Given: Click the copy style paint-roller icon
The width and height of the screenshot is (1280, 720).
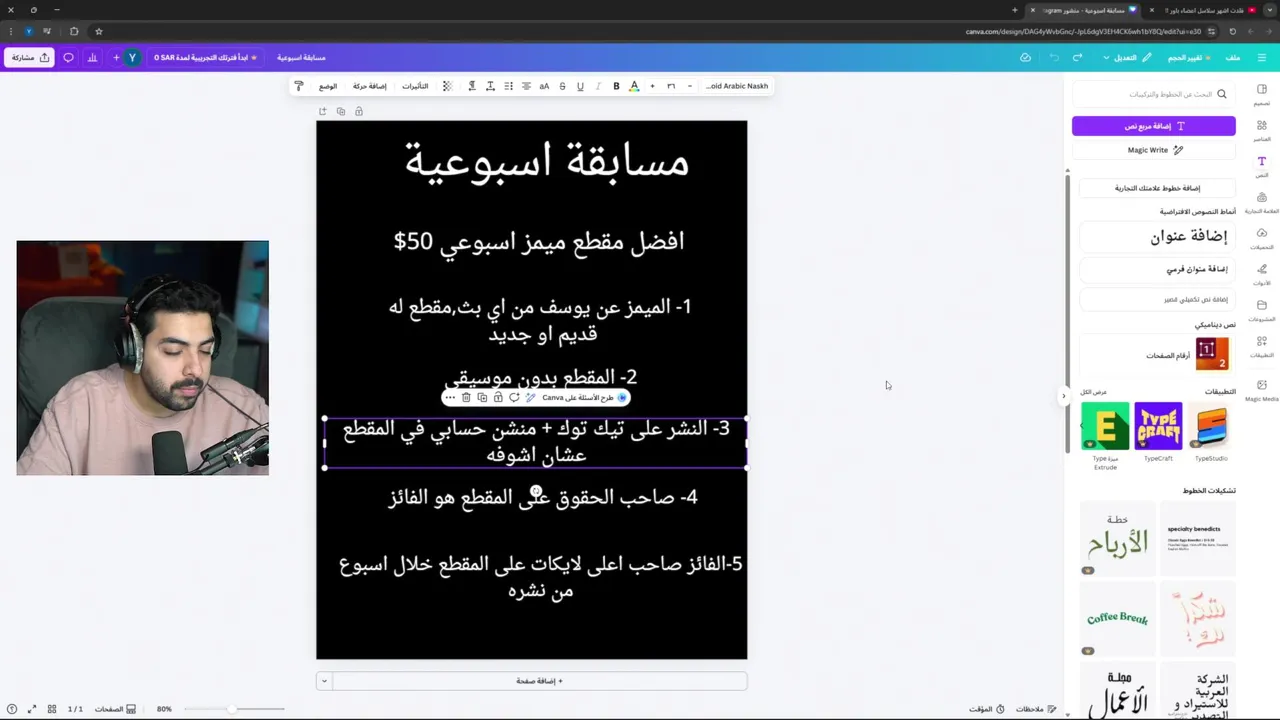Looking at the screenshot, I should point(298,86).
